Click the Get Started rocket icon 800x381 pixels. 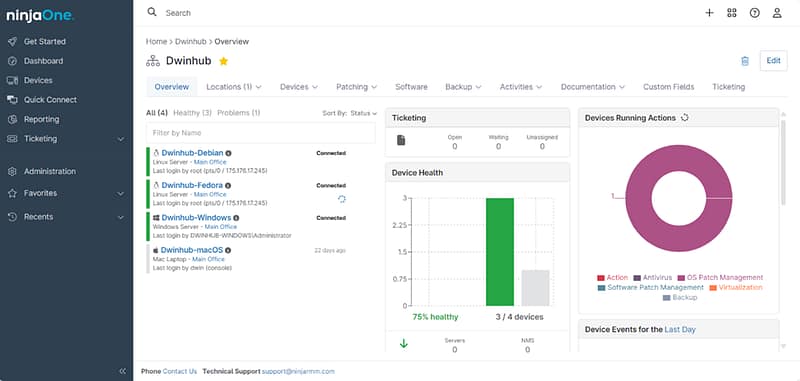[13, 42]
